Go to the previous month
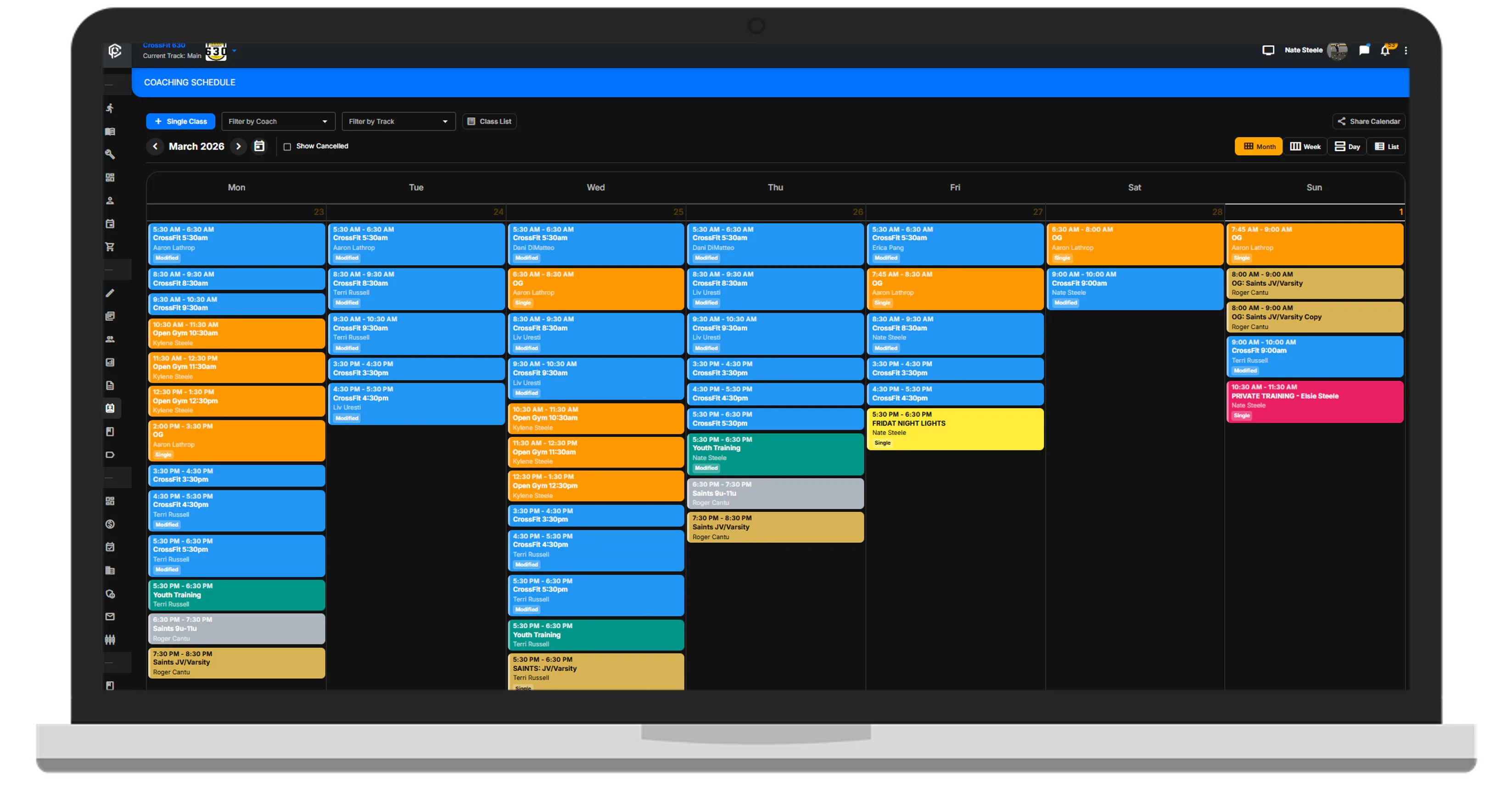The image size is (1512, 803). (155, 146)
